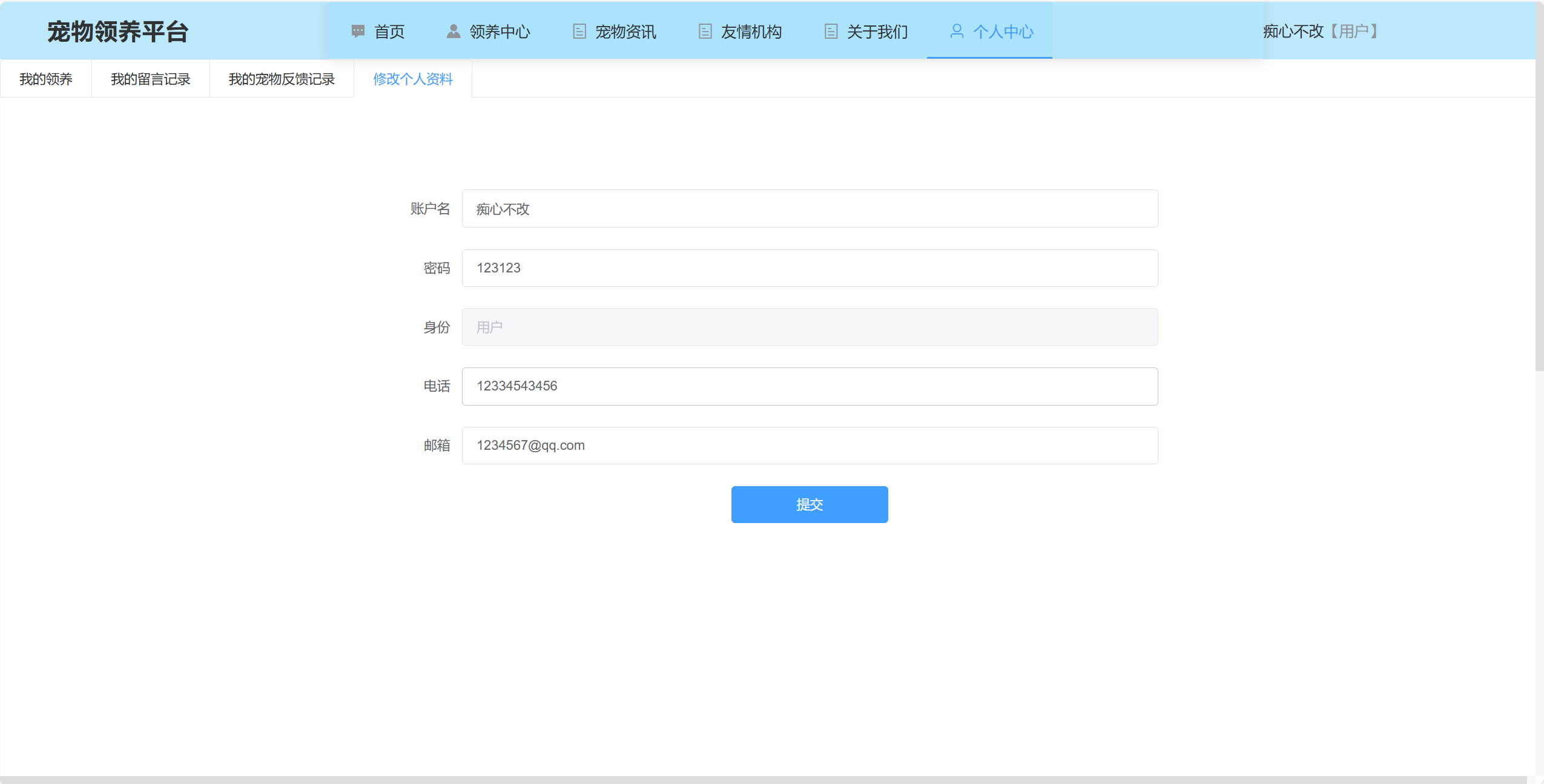Click the chat bubble icon beside 首页
This screenshot has height=784, width=1544.
coord(358,31)
